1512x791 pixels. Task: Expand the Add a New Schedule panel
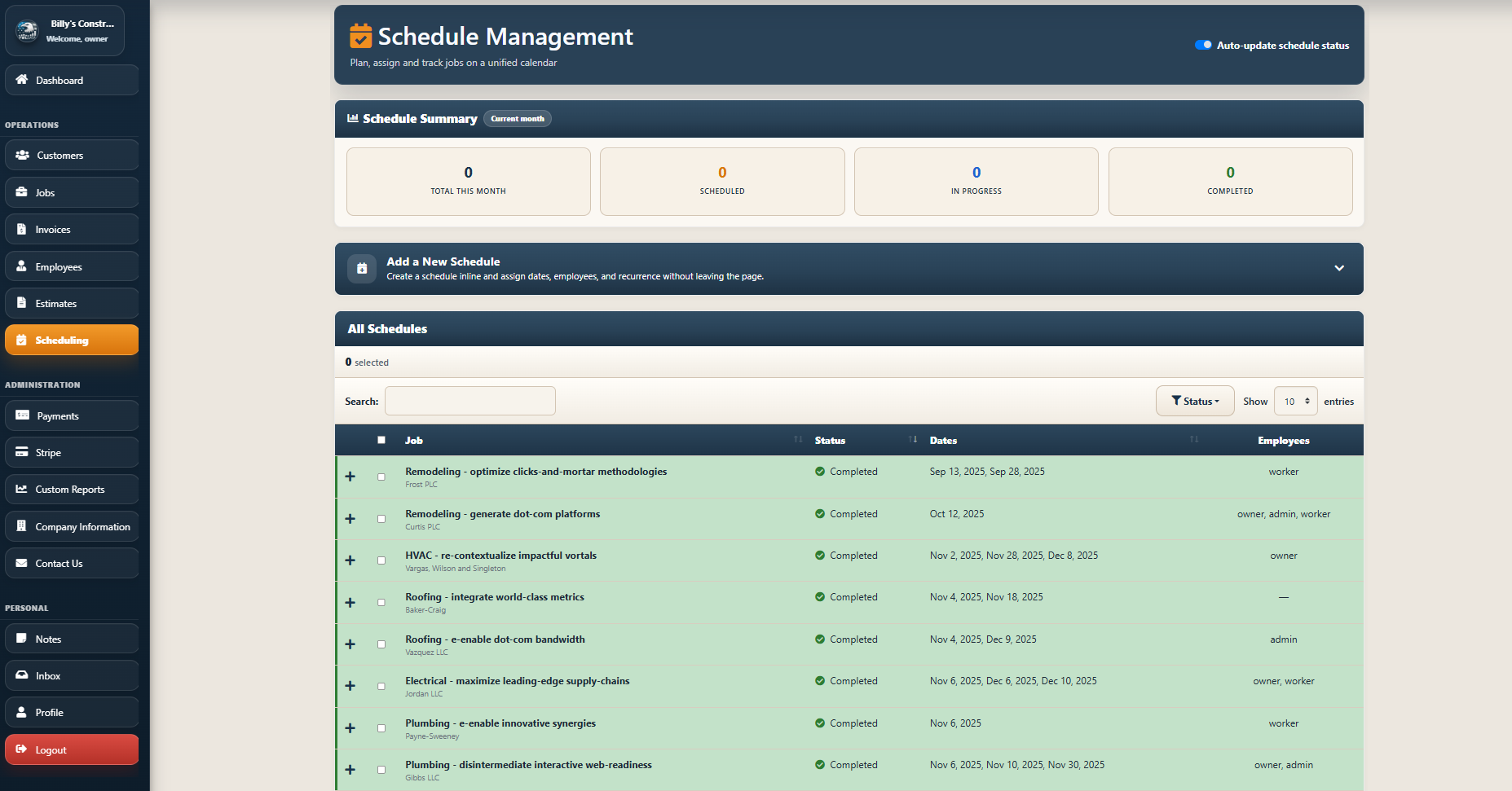1339,268
